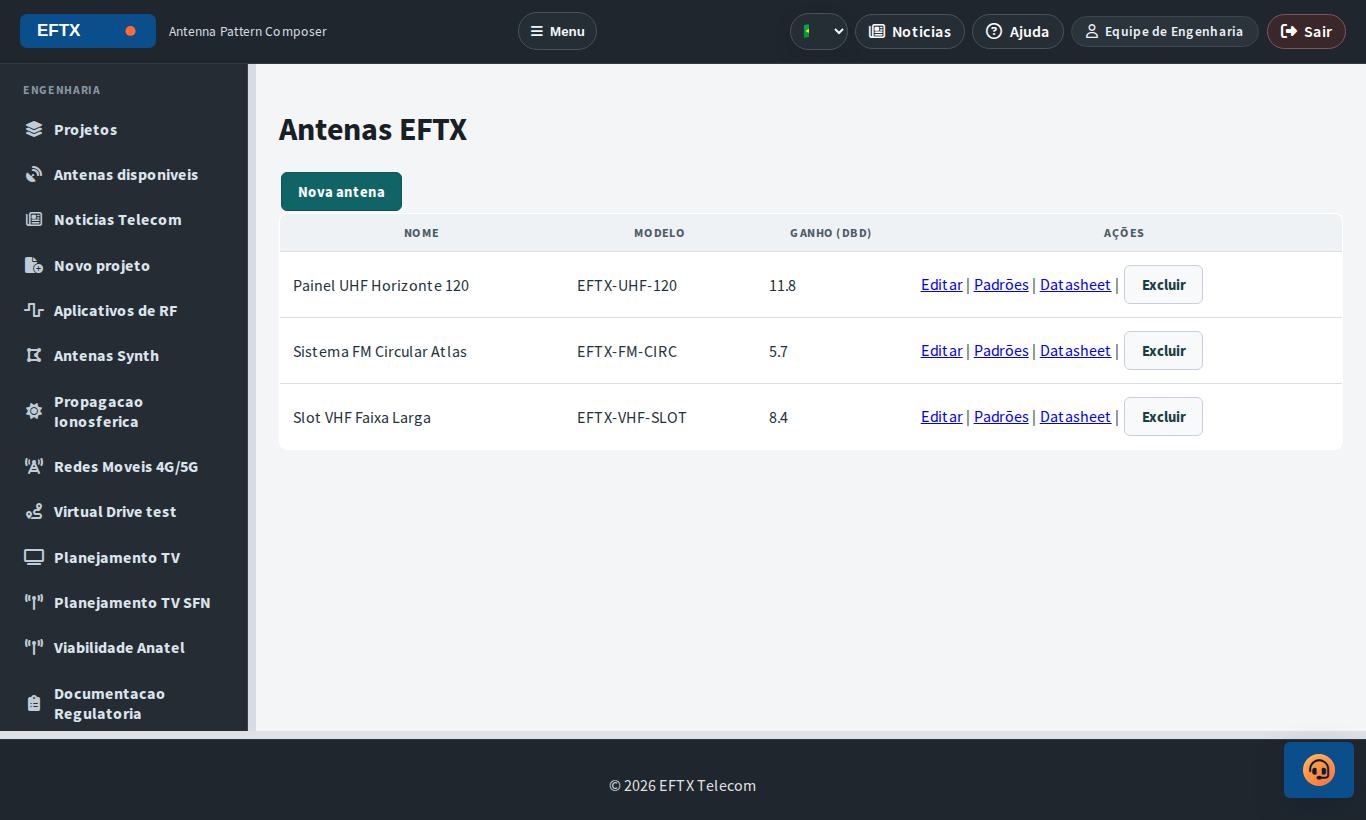Click the Projetos layers icon
Image resolution: width=1366 pixels, height=820 pixels.
(34, 129)
